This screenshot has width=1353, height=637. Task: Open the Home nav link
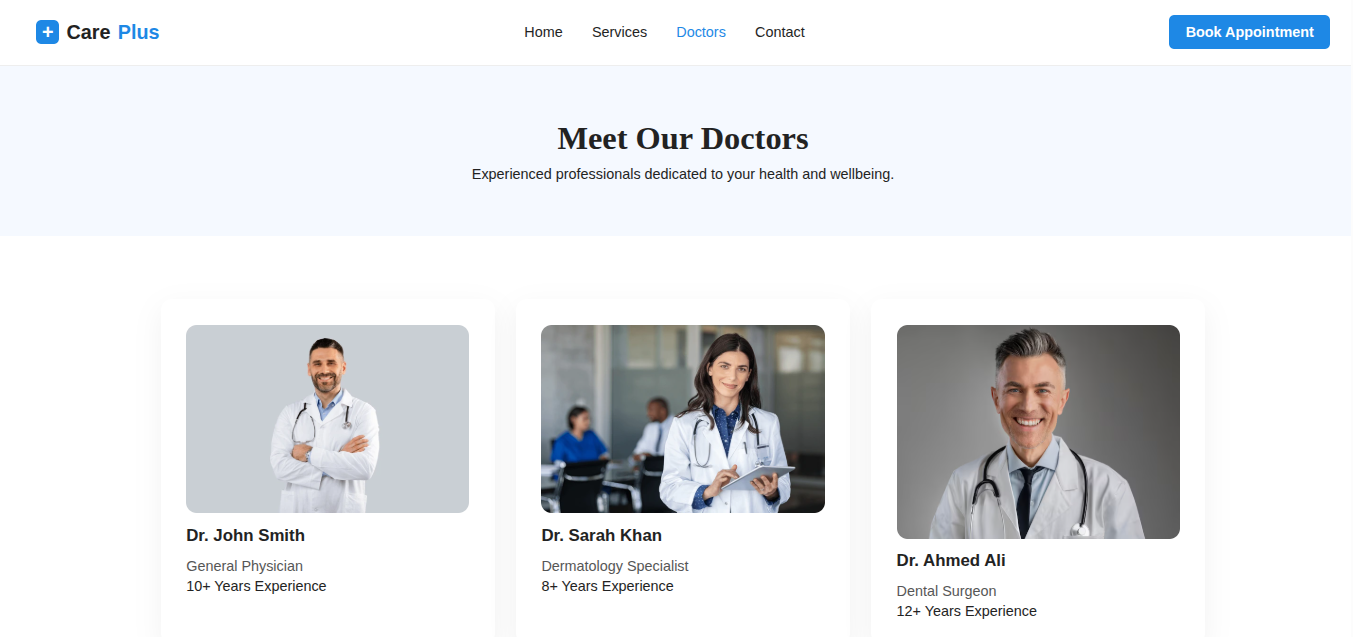[543, 32]
